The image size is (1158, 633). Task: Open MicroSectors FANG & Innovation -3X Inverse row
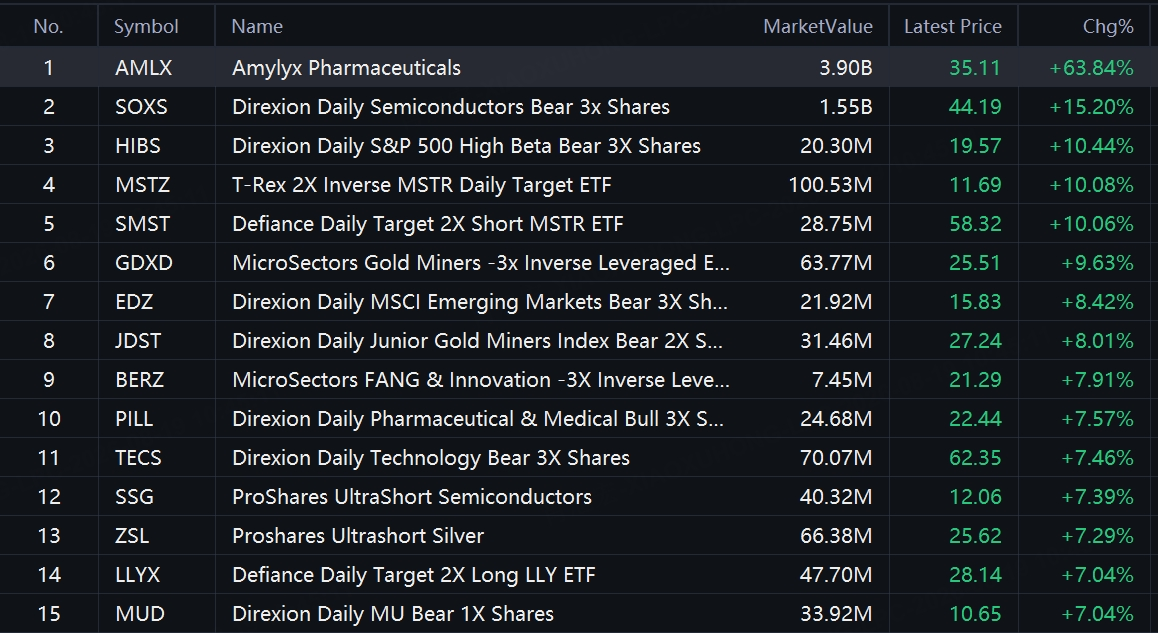(481, 380)
